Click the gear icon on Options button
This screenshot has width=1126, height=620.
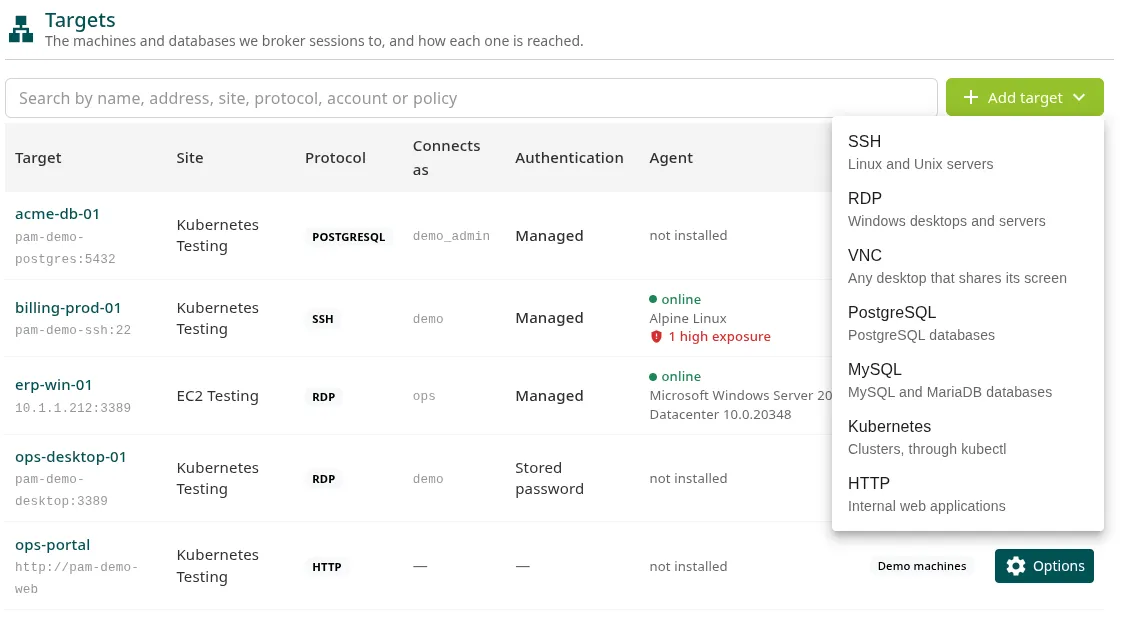1015,566
